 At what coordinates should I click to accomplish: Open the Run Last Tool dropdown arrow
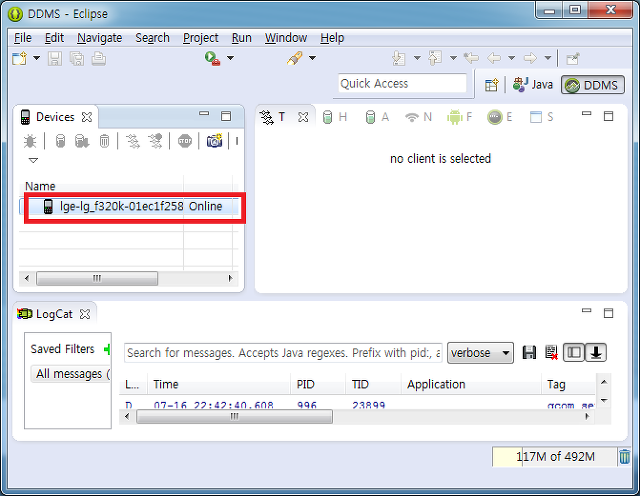230,58
